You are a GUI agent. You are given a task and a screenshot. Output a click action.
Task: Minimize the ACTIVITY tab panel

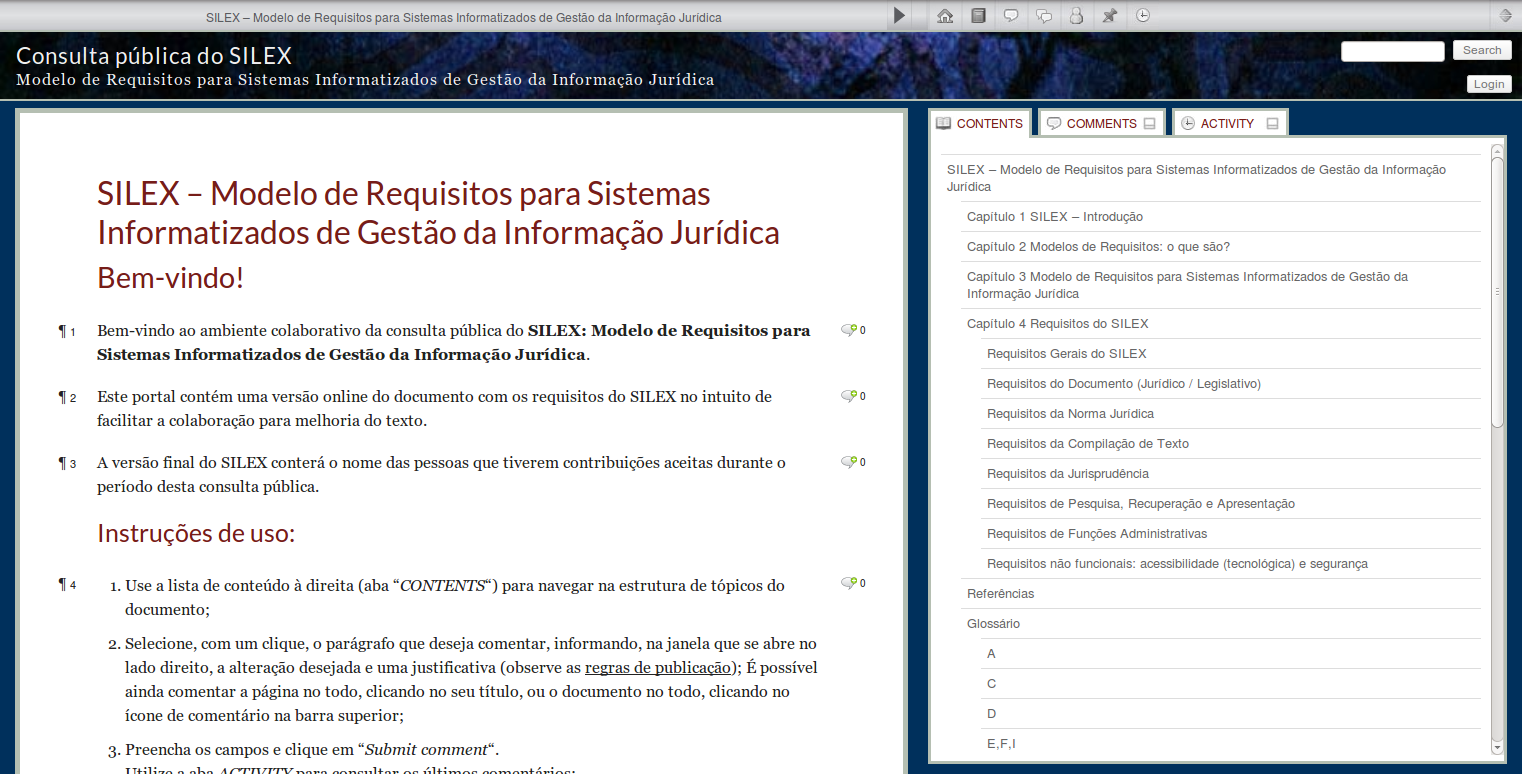coord(1272,124)
